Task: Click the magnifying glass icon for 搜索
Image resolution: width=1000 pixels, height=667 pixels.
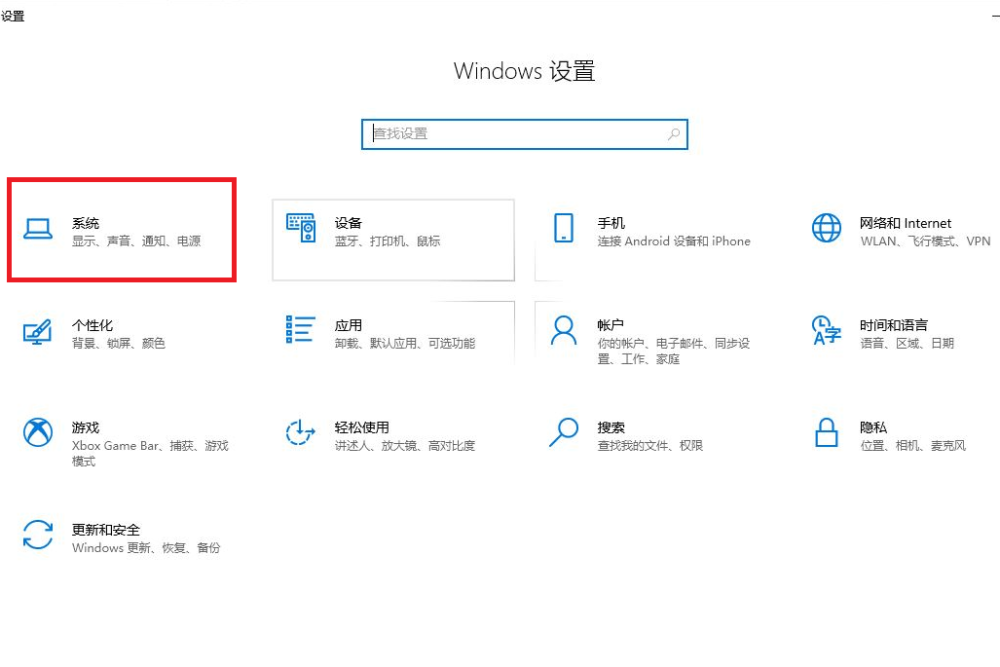Action: (x=564, y=432)
